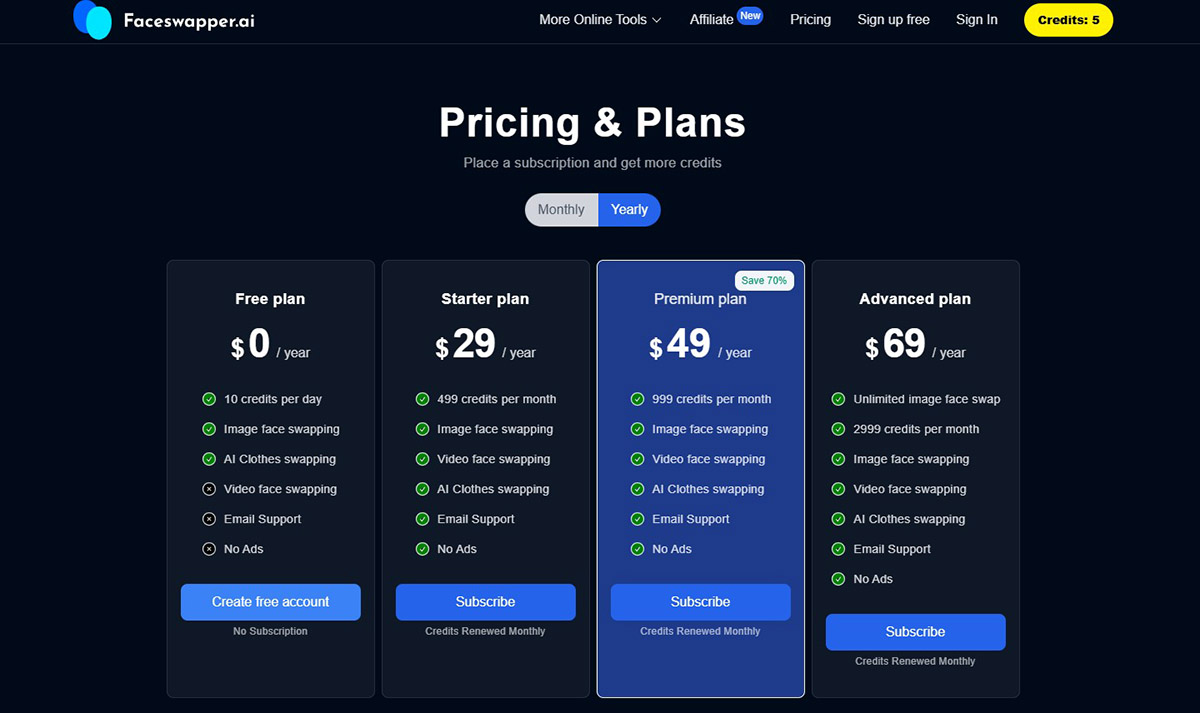The image size is (1200, 713).
Task: Select the Yearly billing option
Action: click(x=630, y=210)
